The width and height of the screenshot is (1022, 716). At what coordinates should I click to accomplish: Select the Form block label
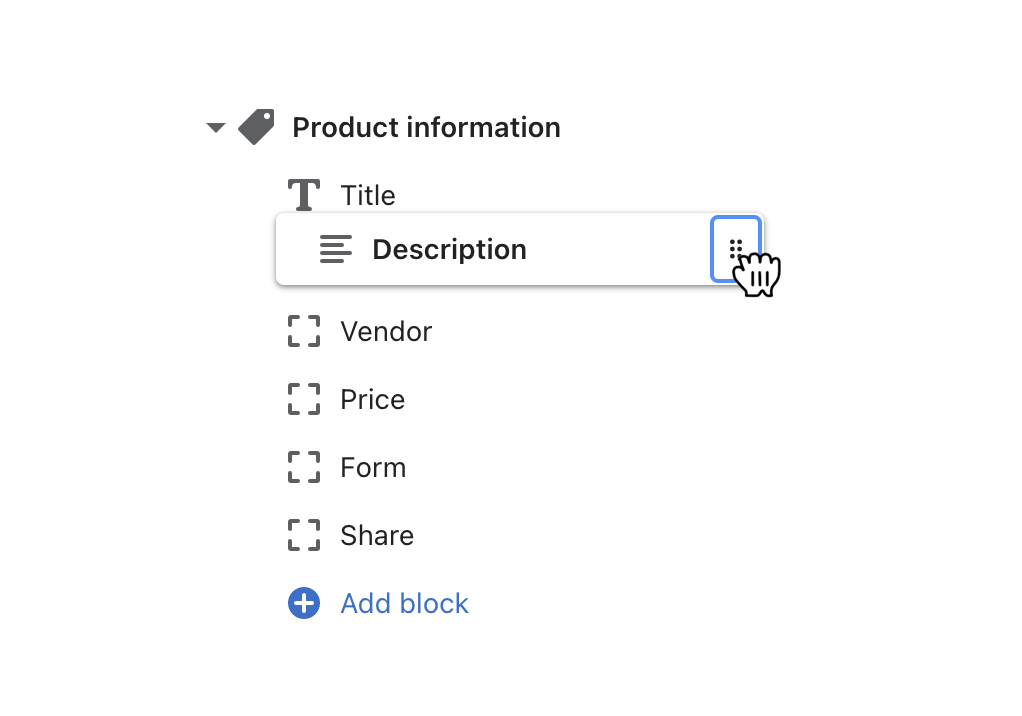[373, 468]
